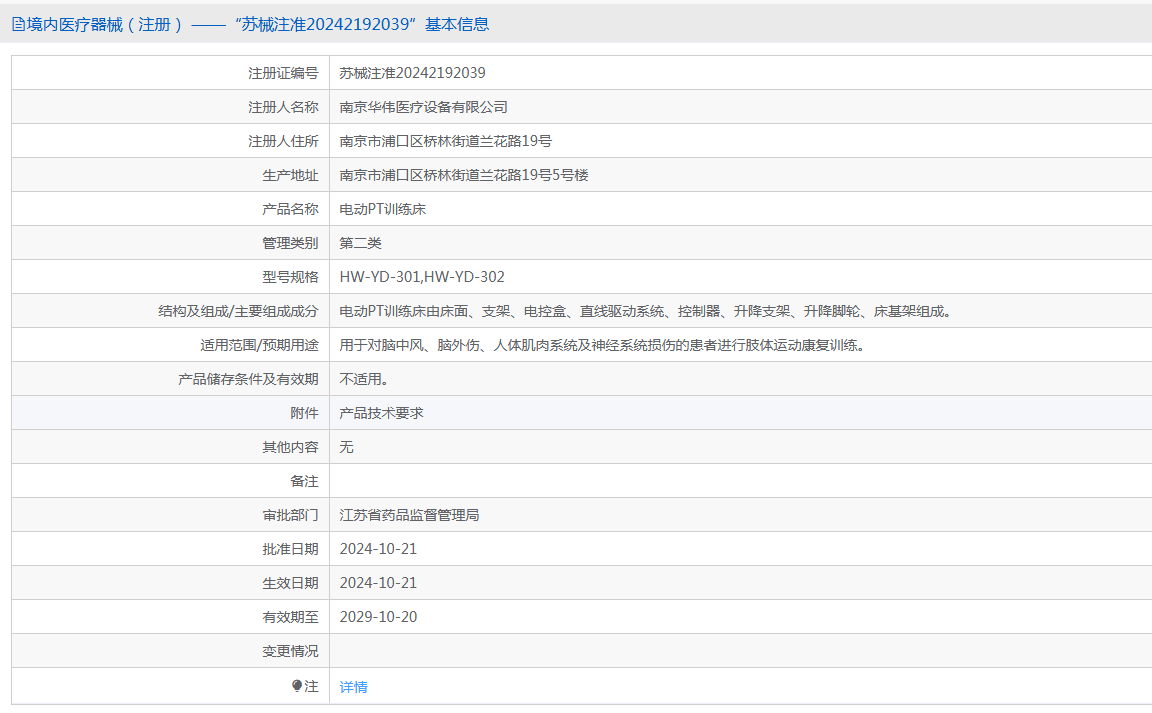Click the intended use text 用于对脑中风
Screen dimensions: 1152x713
602,345
